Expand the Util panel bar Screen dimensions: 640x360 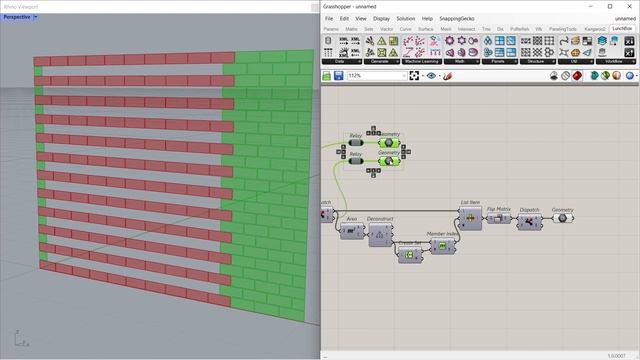pos(576,62)
